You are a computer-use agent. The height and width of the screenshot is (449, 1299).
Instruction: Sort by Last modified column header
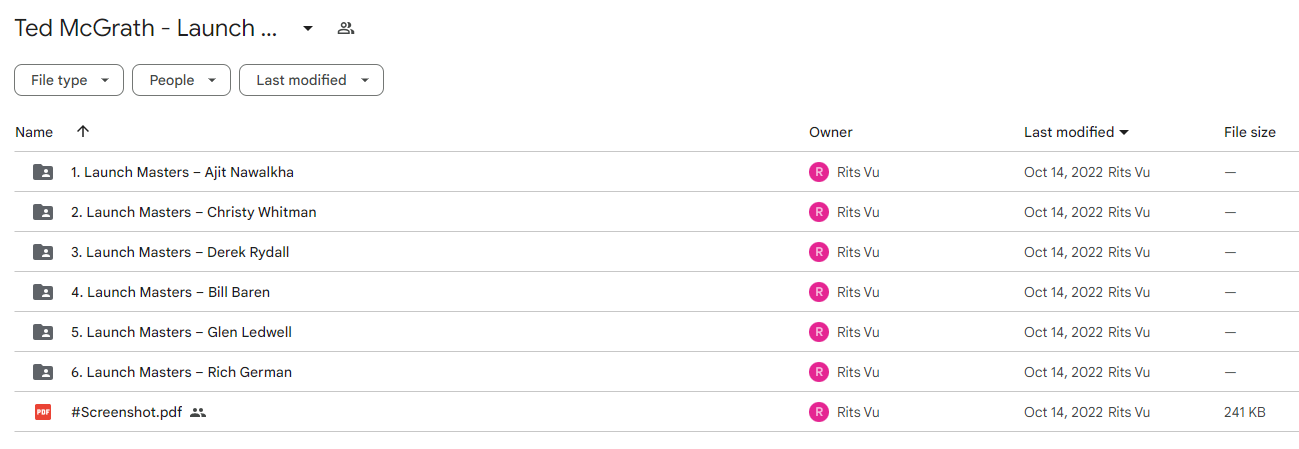click(1077, 132)
